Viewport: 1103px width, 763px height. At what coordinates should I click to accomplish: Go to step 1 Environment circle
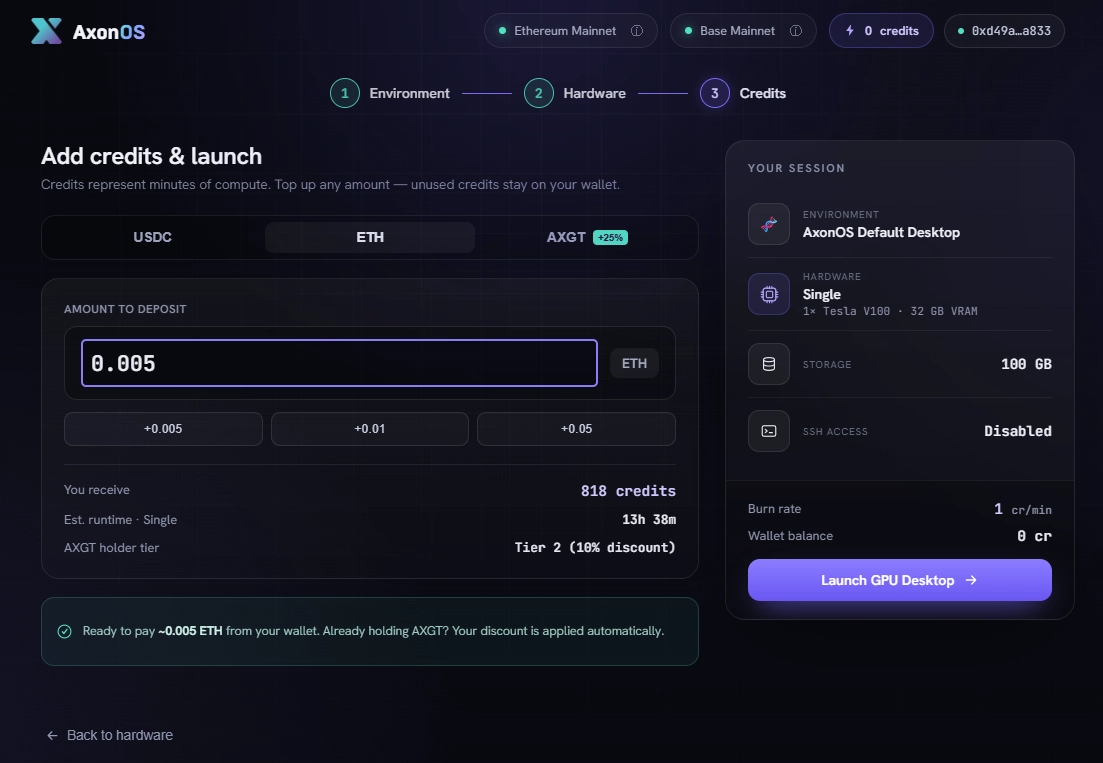[x=345, y=94]
